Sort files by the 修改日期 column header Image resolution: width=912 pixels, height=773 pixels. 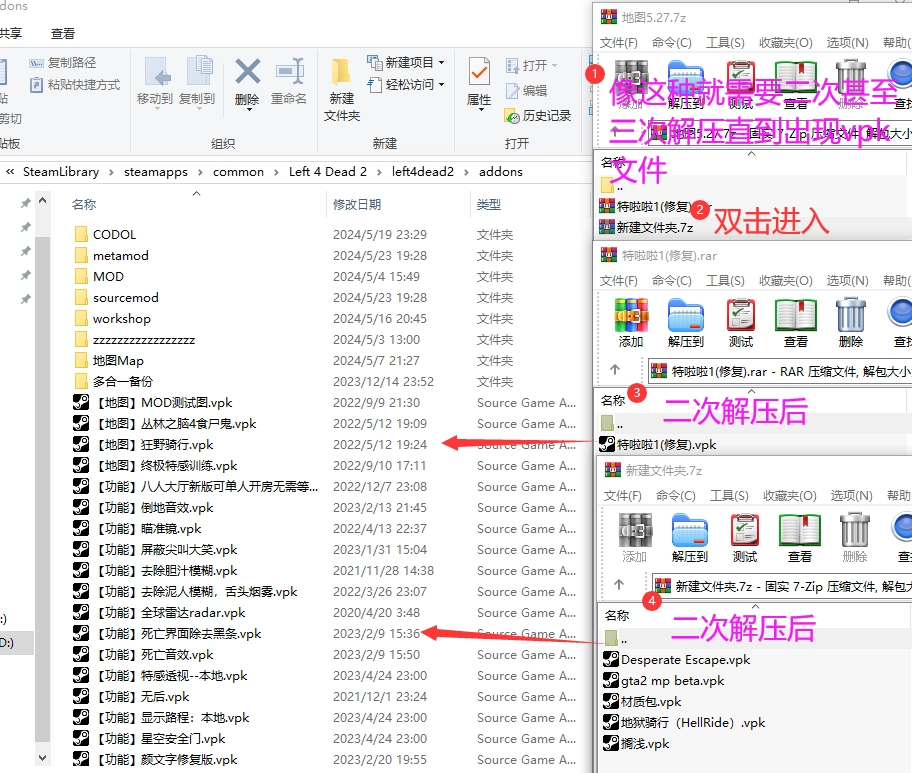[x=357, y=204]
